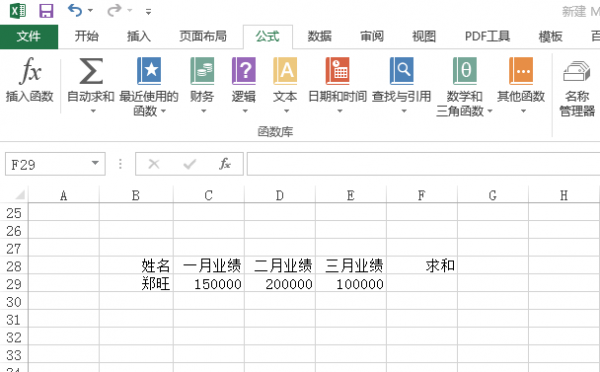Viewport: 600px width, 372px height.
Task: Select row header 29
Action: point(14,284)
